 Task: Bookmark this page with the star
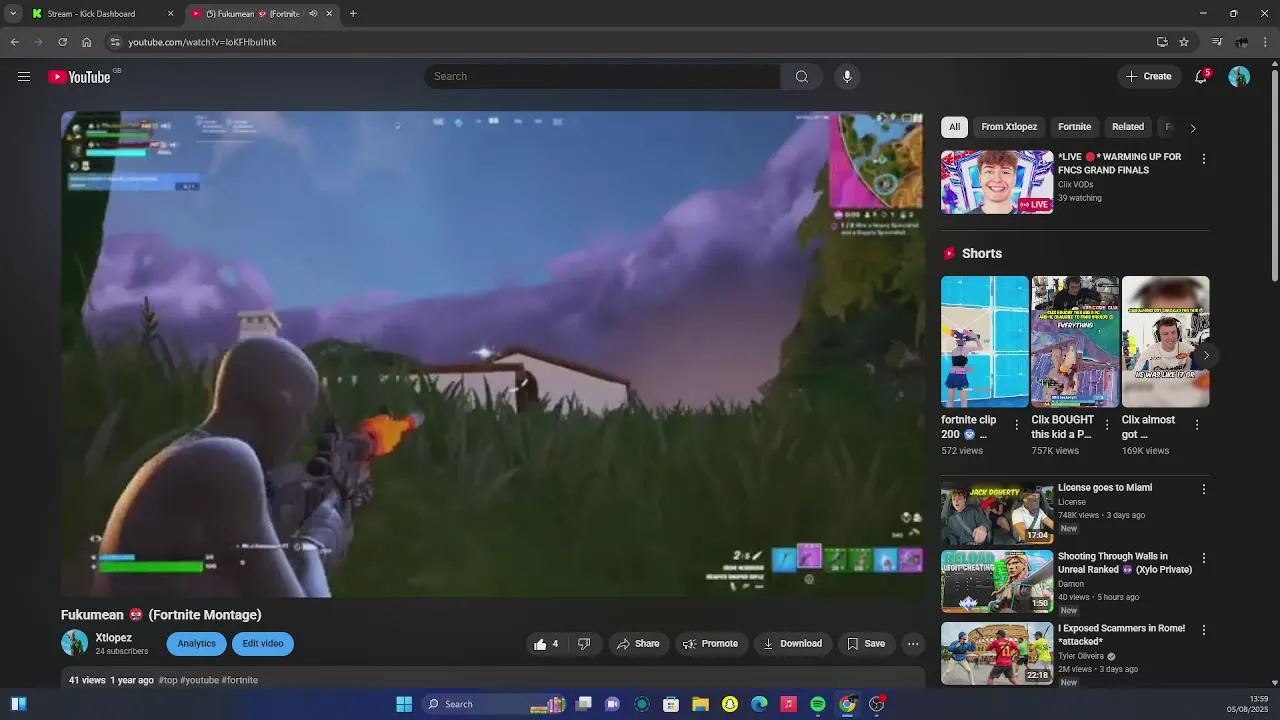click(1184, 42)
